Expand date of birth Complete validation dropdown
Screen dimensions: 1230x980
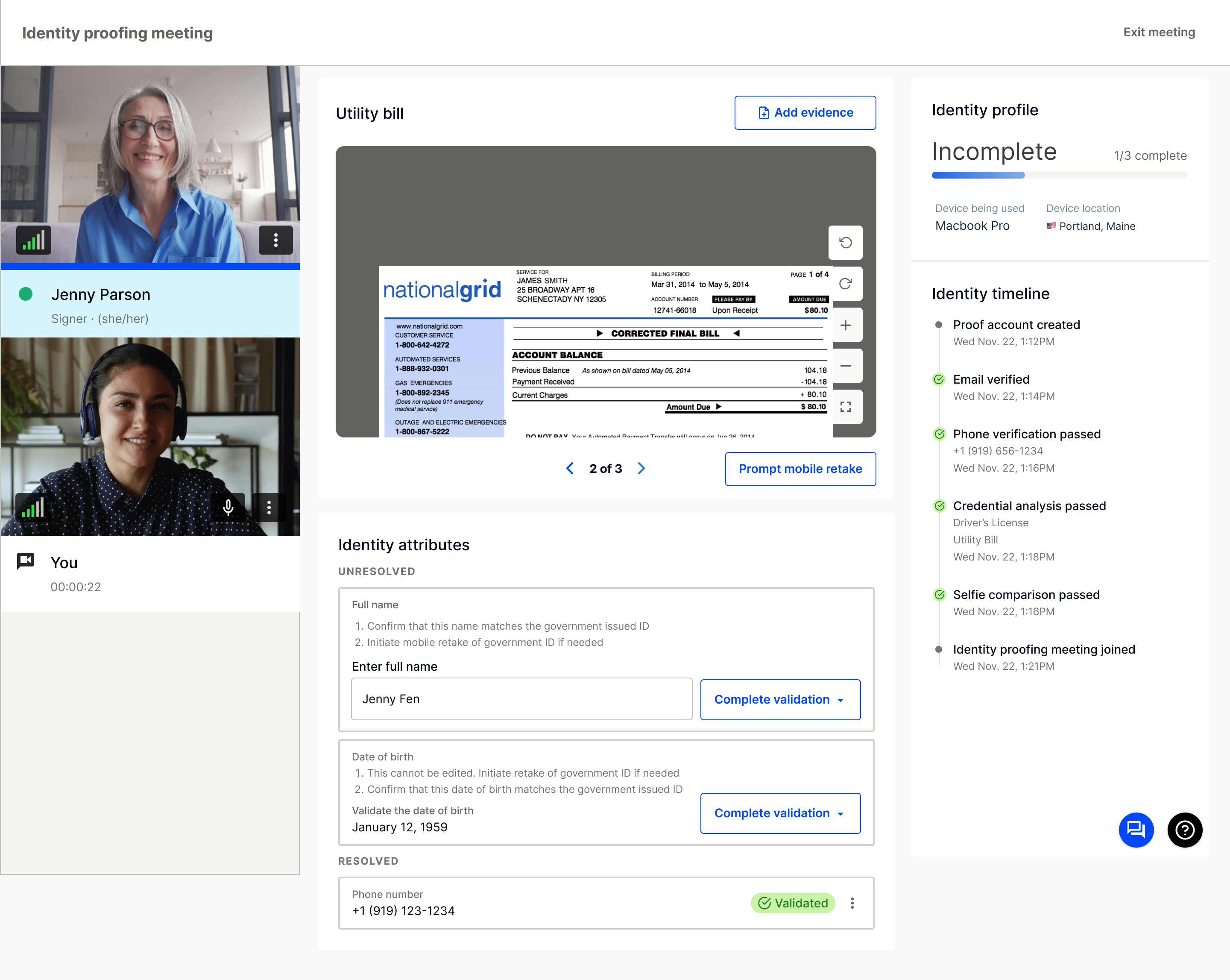point(779,813)
